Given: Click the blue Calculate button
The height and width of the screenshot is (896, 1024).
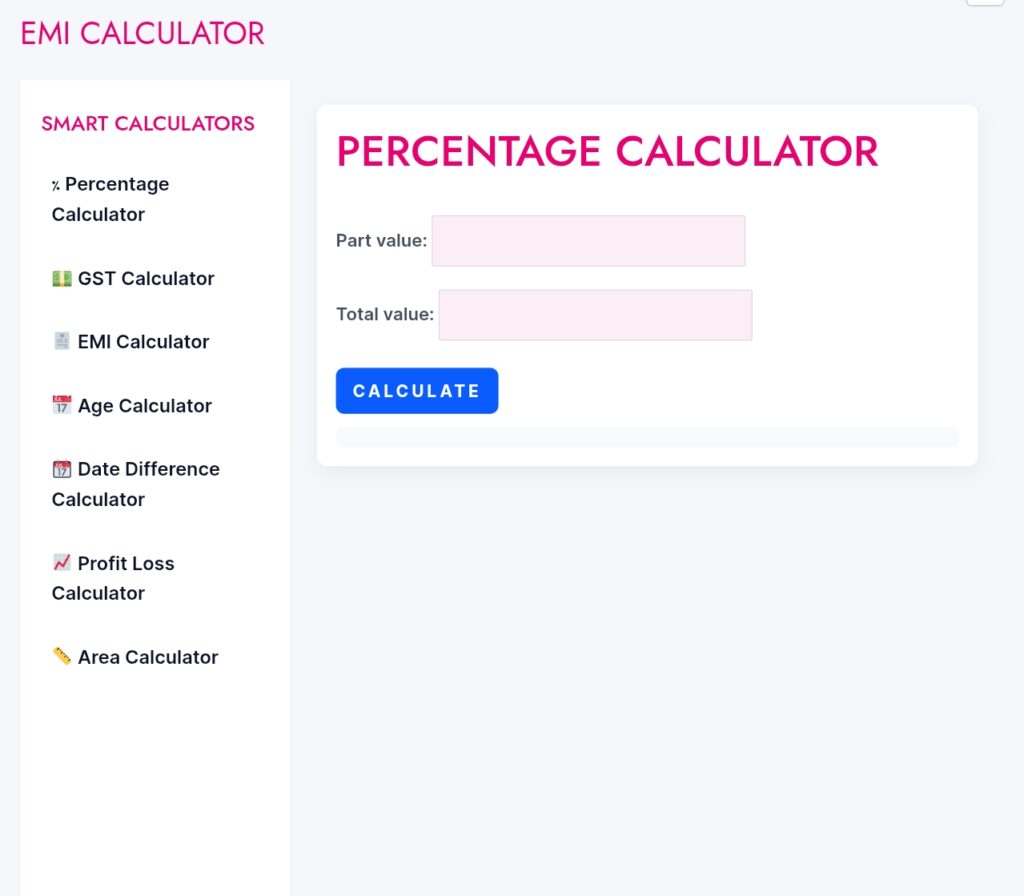Looking at the screenshot, I should pyautogui.click(x=417, y=391).
